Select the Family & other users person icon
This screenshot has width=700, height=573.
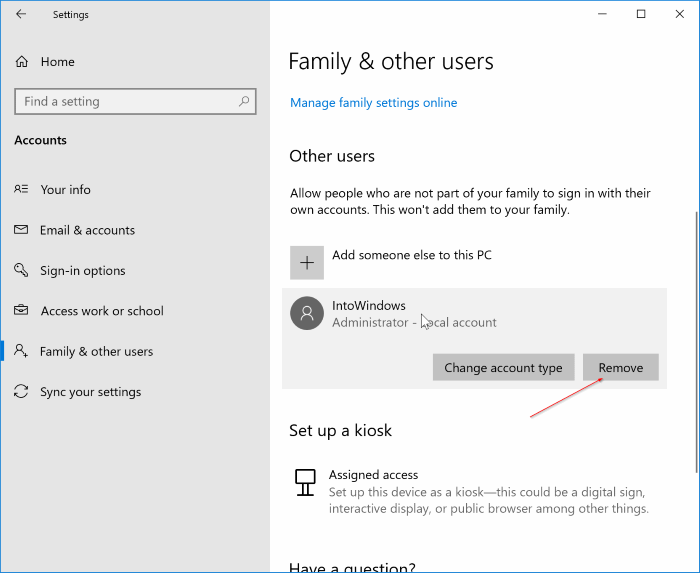click(21, 351)
